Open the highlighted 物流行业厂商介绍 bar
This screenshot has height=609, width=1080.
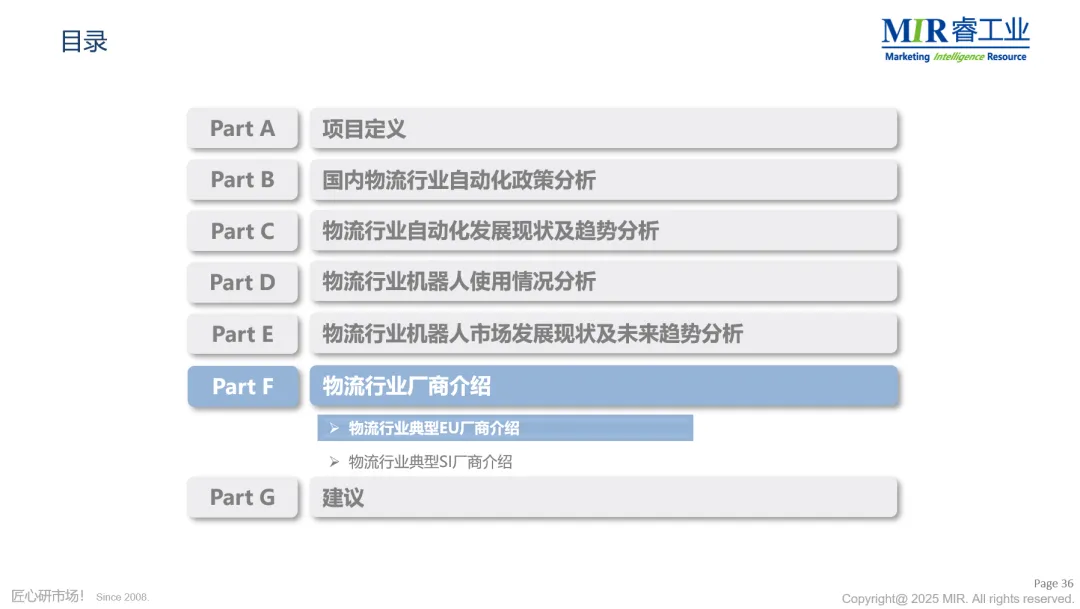[x=603, y=386]
